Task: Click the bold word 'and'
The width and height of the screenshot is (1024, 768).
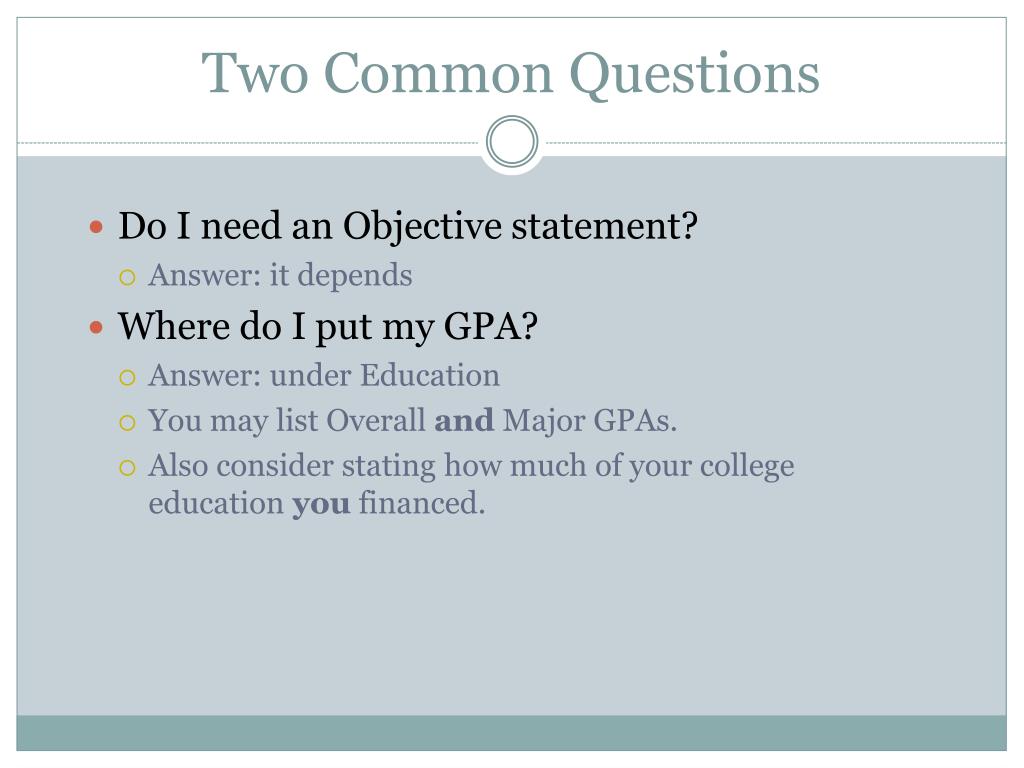Action: [x=464, y=420]
